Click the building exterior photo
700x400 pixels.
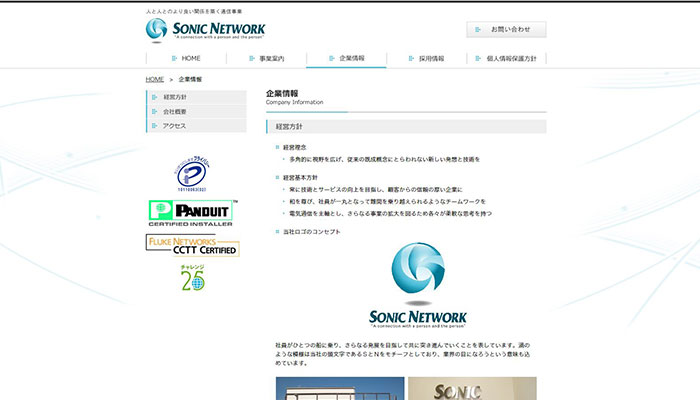[x=340, y=388]
